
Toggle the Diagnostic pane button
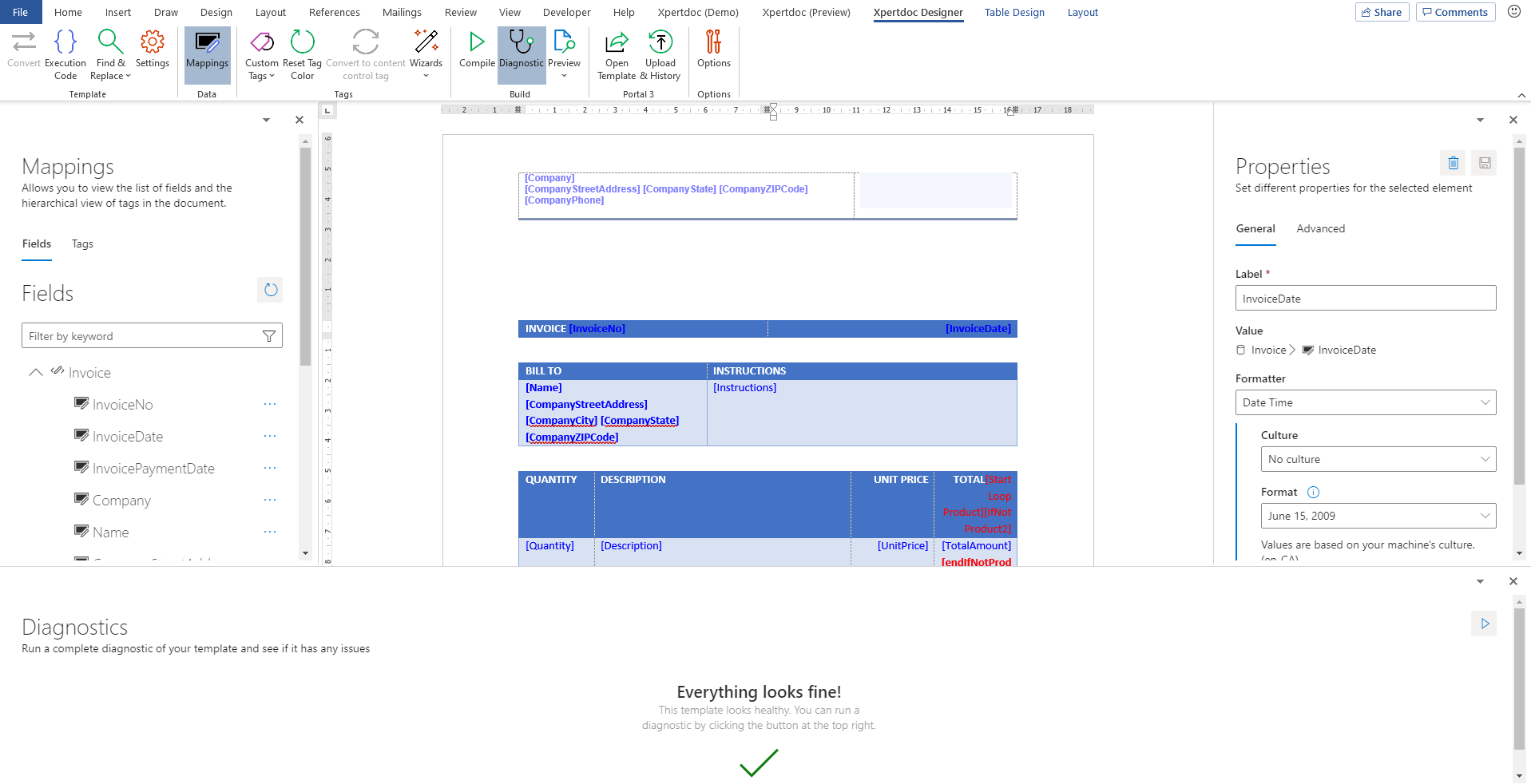pyautogui.click(x=521, y=55)
